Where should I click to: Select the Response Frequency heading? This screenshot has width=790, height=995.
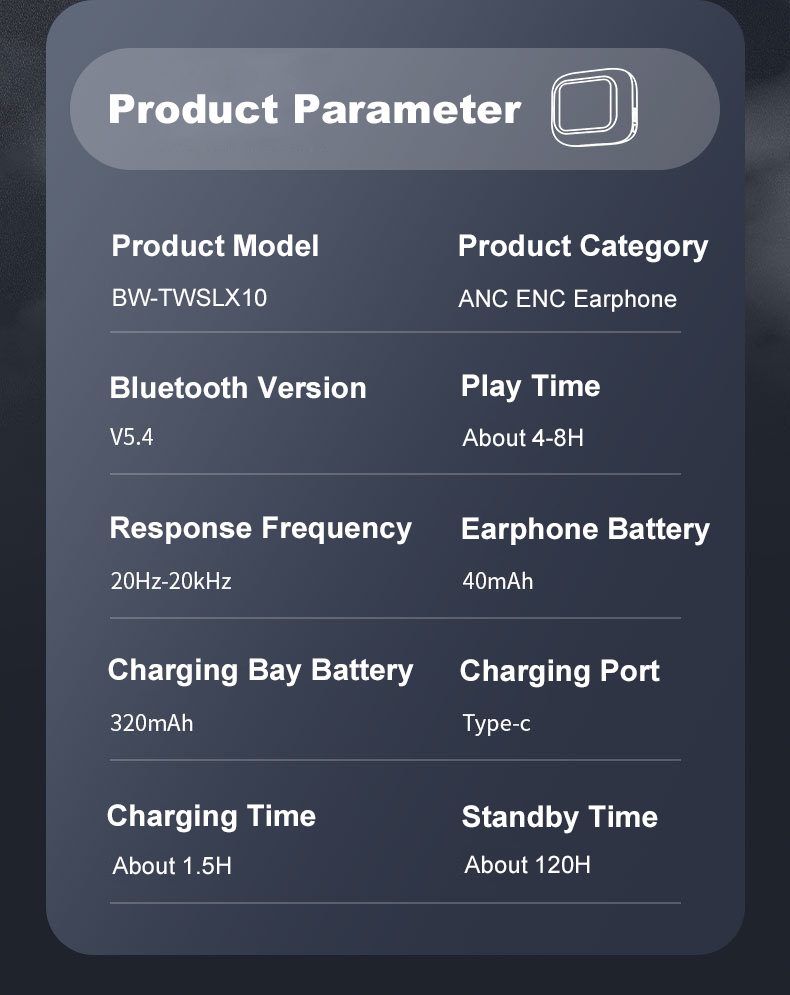[260, 528]
